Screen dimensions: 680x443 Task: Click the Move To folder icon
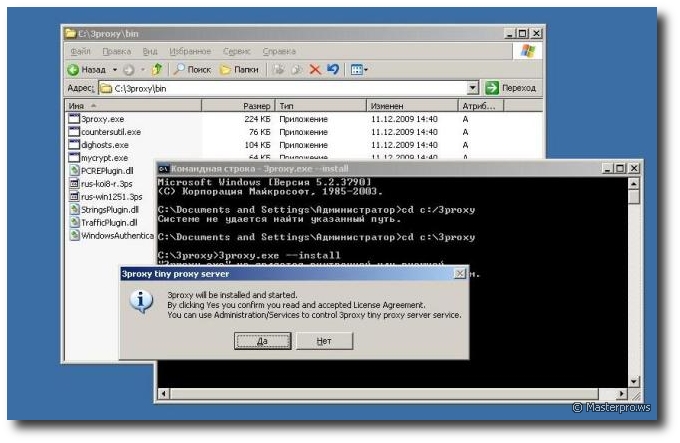[278, 69]
